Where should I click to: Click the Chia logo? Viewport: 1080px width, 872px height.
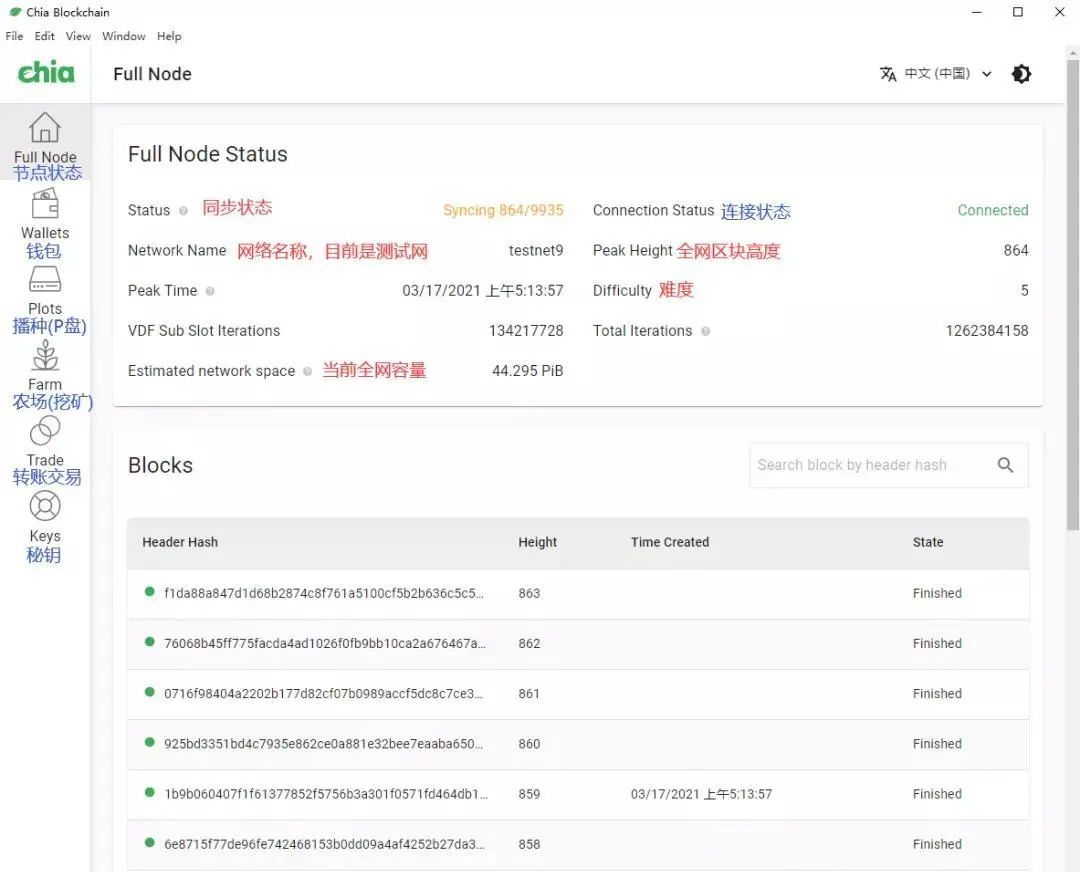coord(45,72)
